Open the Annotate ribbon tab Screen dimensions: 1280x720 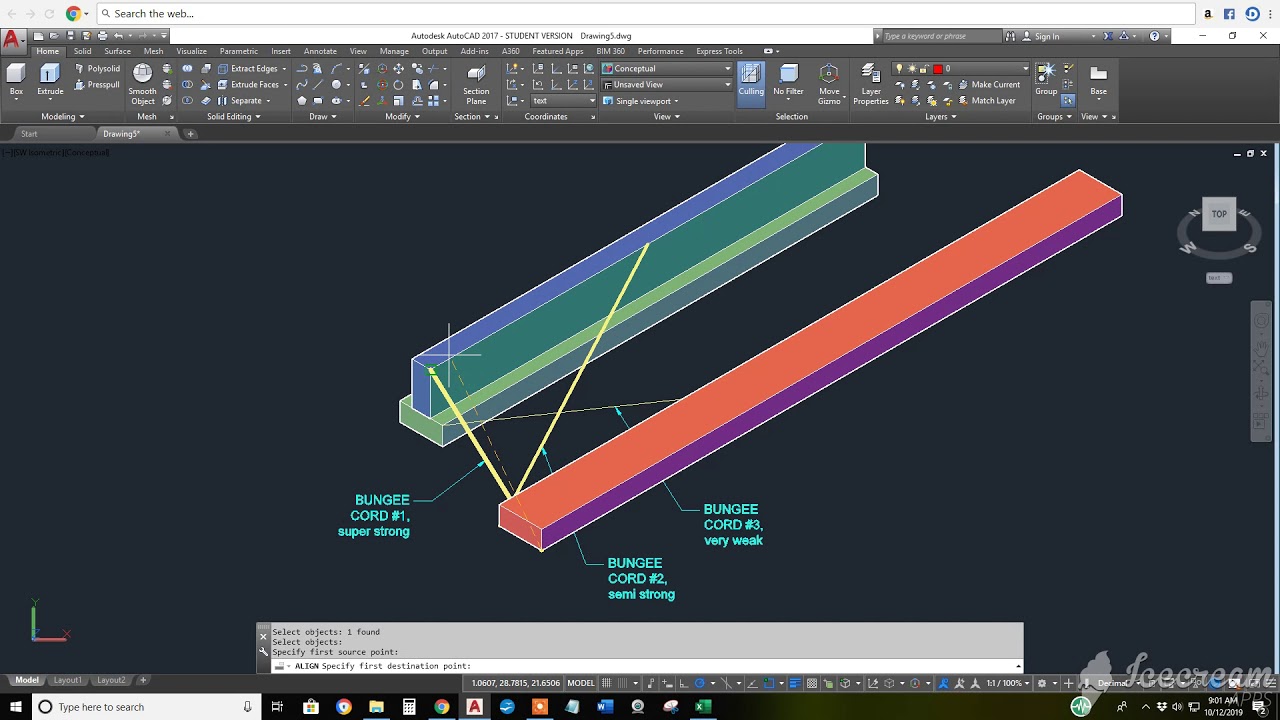(320, 51)
